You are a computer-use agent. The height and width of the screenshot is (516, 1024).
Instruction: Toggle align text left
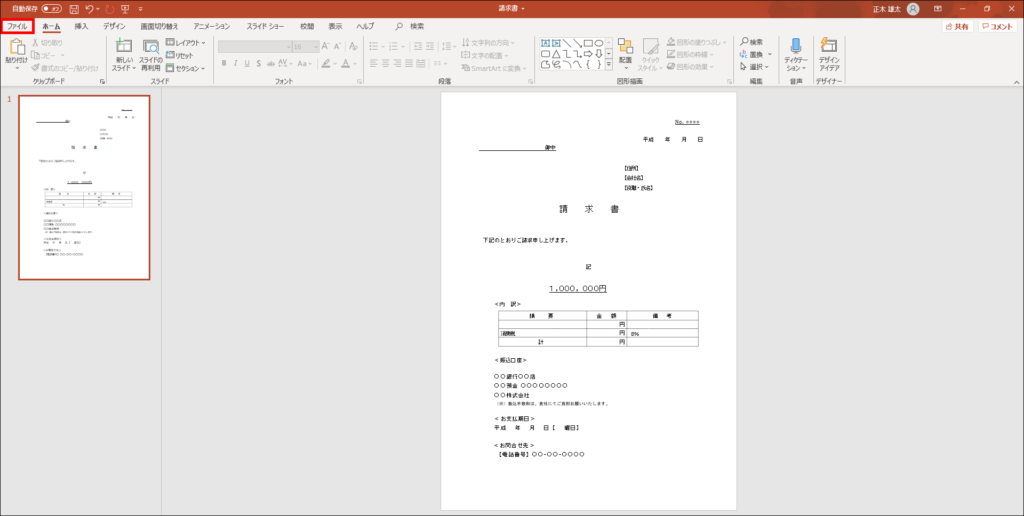pyautogui.click(x=374, y=64)
